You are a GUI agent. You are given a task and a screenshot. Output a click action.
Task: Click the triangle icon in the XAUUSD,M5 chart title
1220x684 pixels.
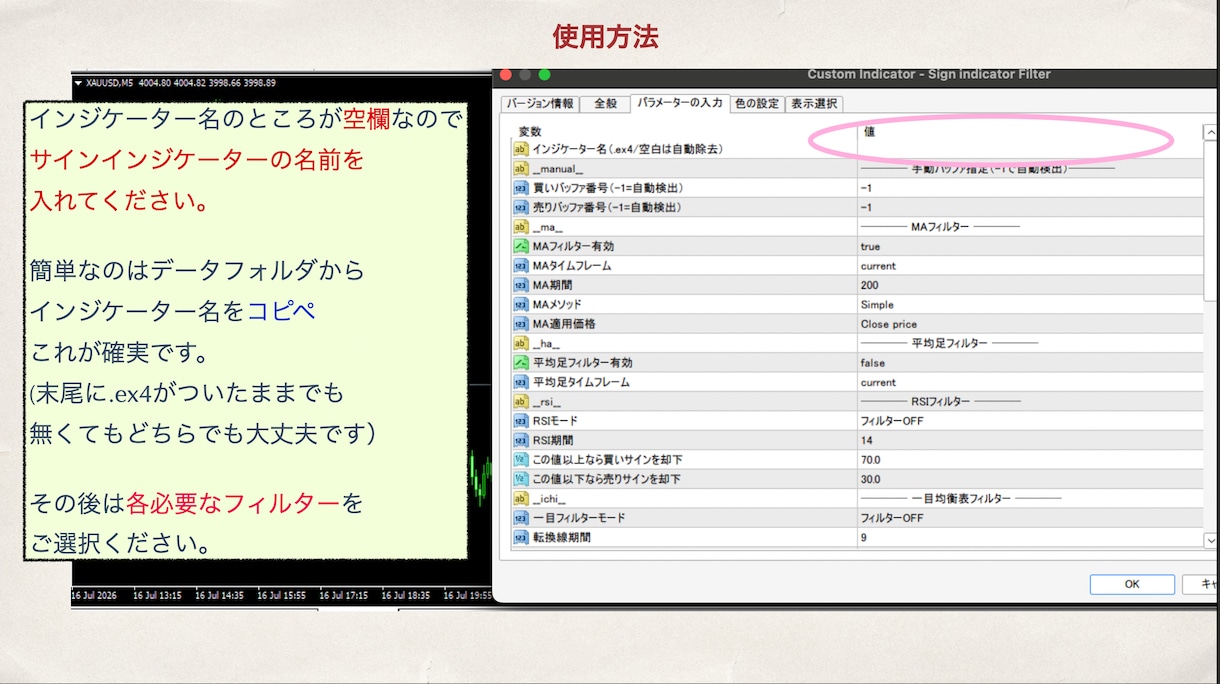78,83
